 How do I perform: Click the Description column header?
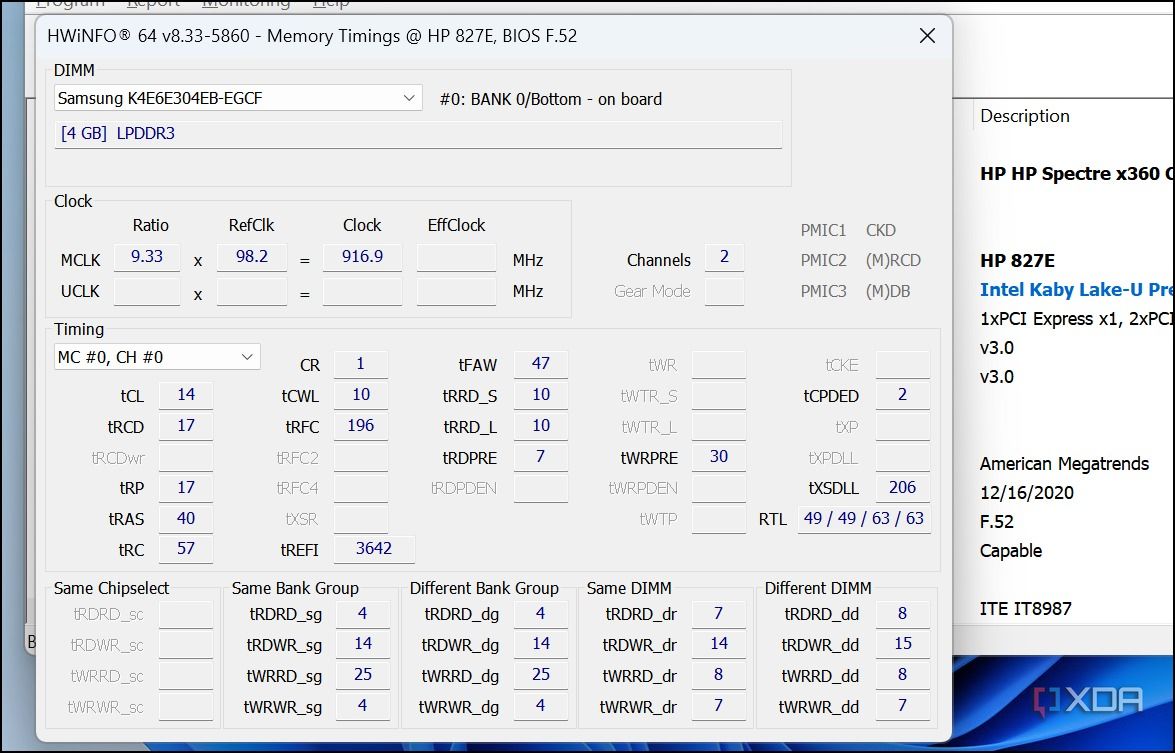click(1024, 116)
